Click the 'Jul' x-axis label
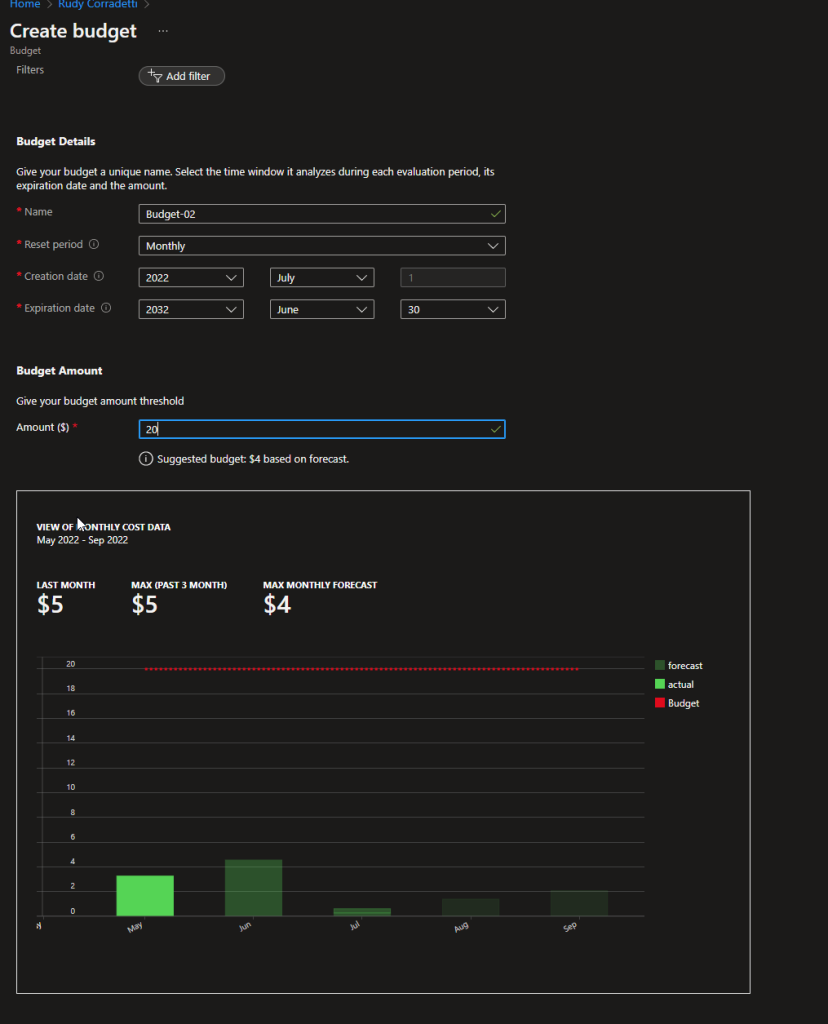The image size is (828, 1024). pyautogui.click(x=355, y=926)
